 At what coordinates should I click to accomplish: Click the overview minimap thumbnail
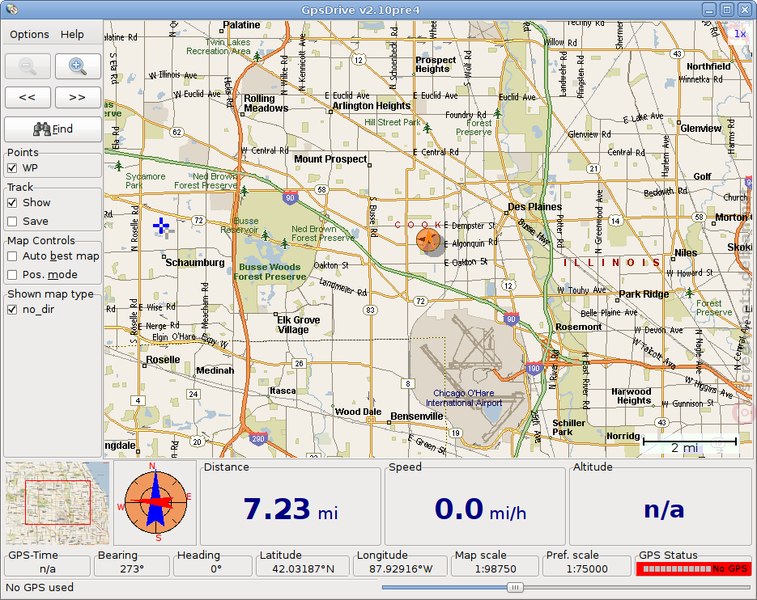pyautogui.click(x=57, y=503)
